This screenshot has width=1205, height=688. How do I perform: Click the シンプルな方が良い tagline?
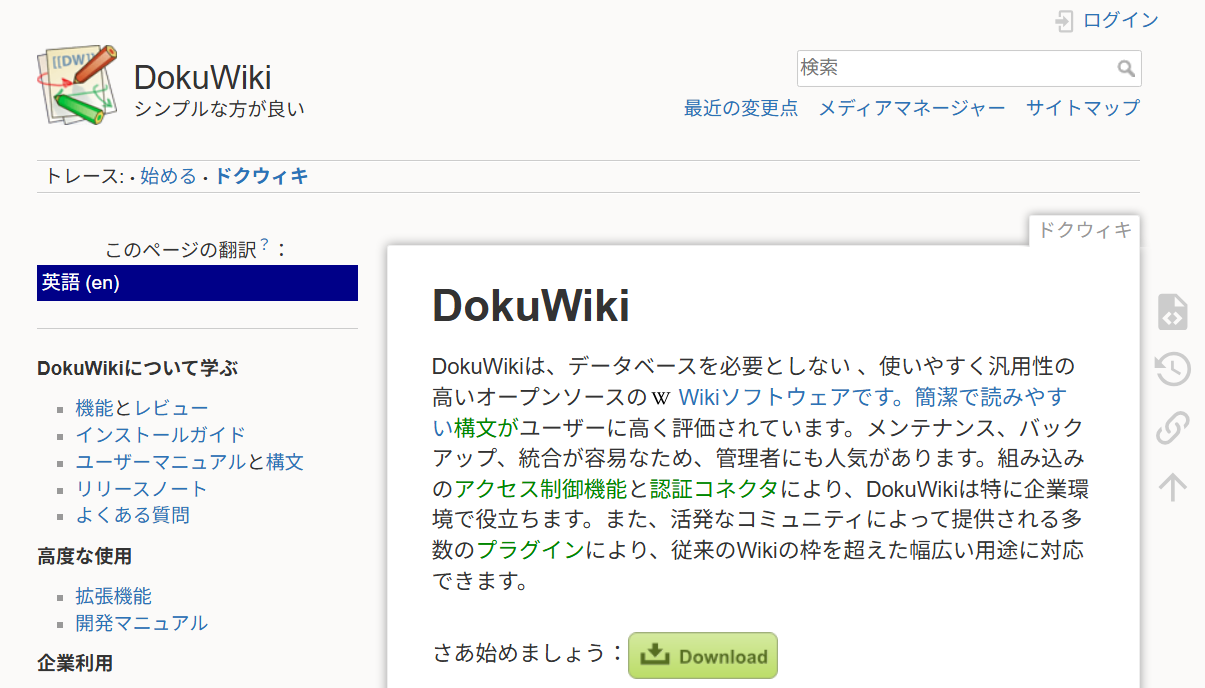pyautogui.click(x=219, y=109)
